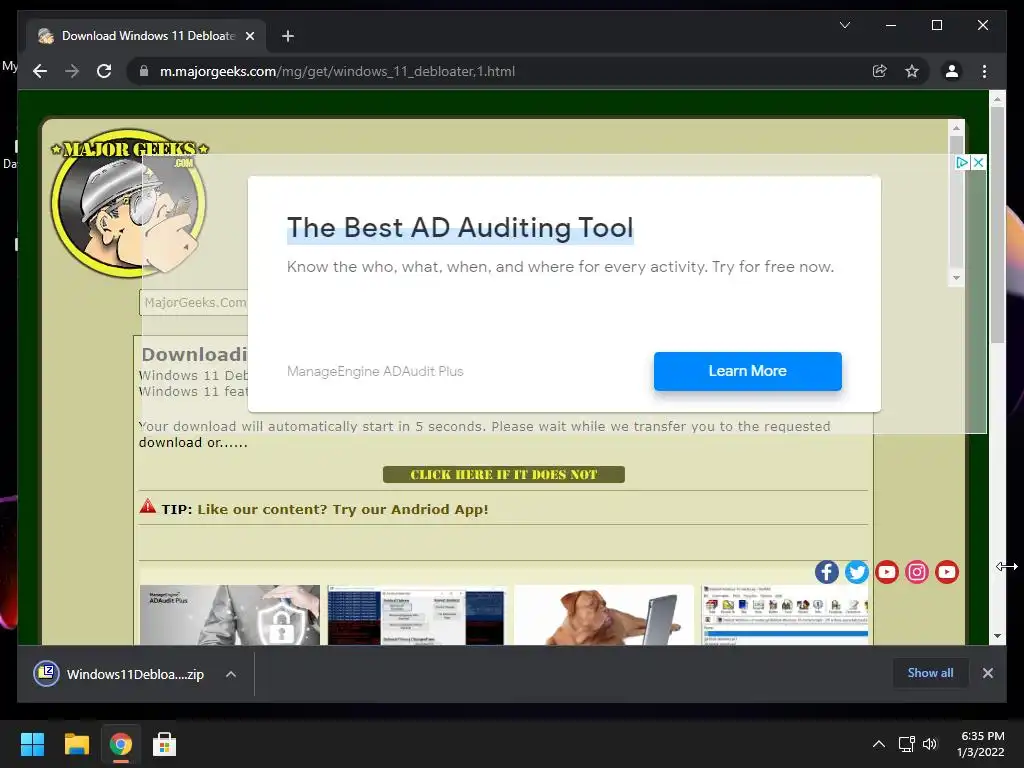Screen dimensions: 1024x768
Task: Open the volume speaker tray icon
Action: tap(929, 744)
